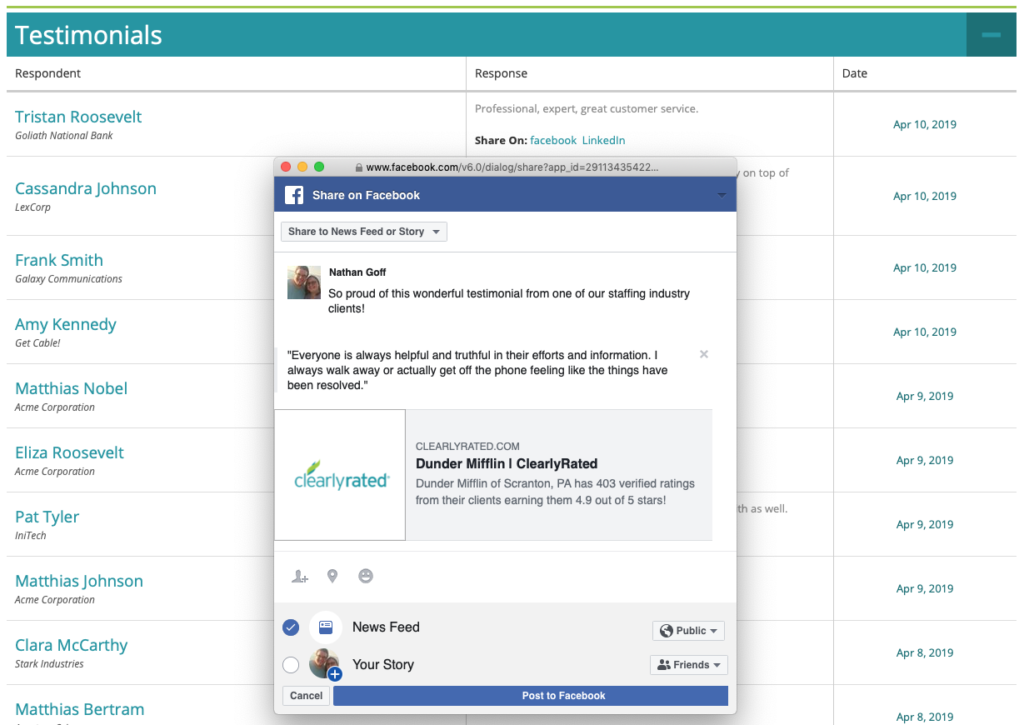Remove the quote with the X icon

tap(704, 354)
